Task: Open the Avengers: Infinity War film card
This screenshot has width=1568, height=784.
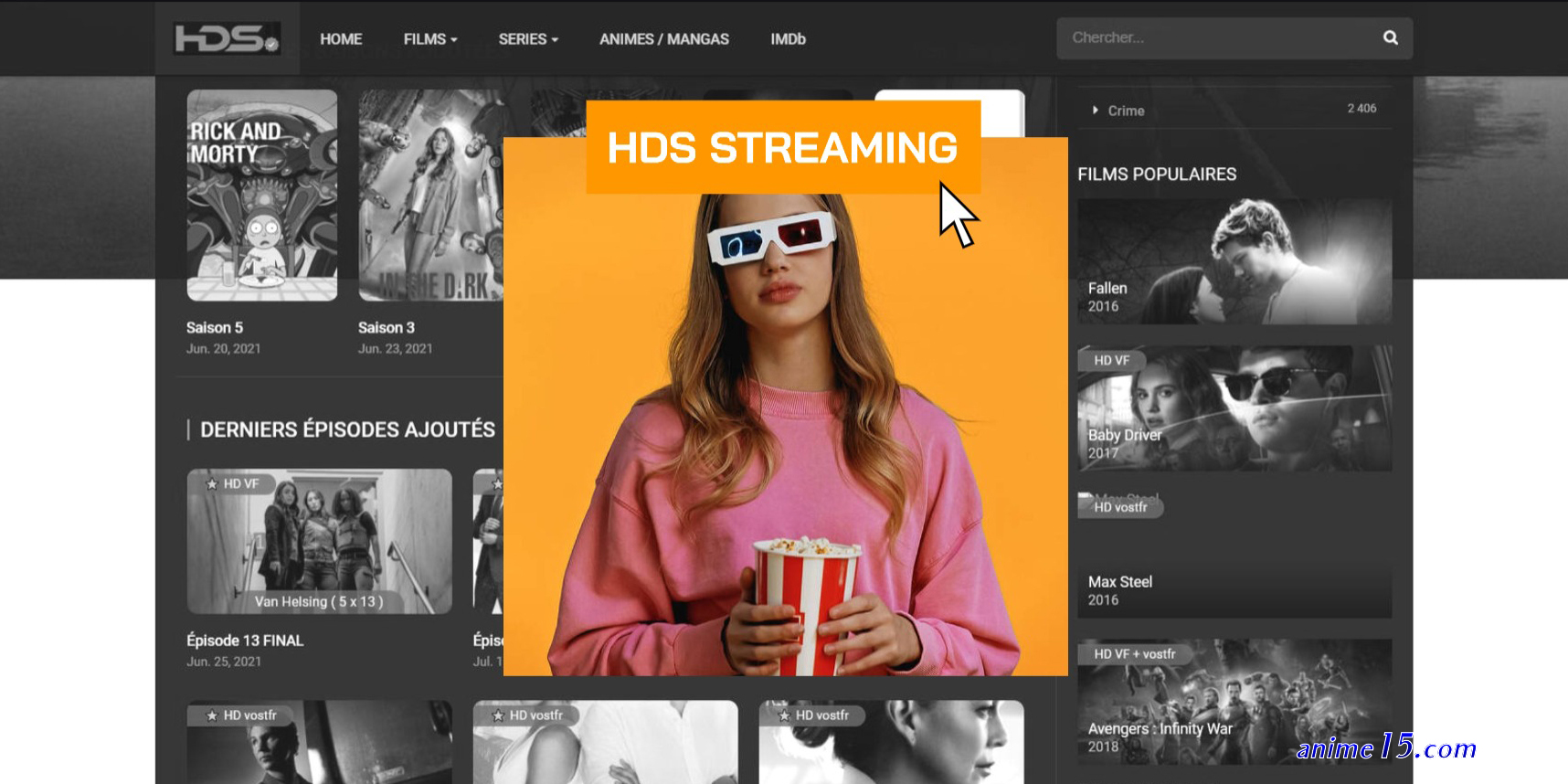Action: [1234, 702]
